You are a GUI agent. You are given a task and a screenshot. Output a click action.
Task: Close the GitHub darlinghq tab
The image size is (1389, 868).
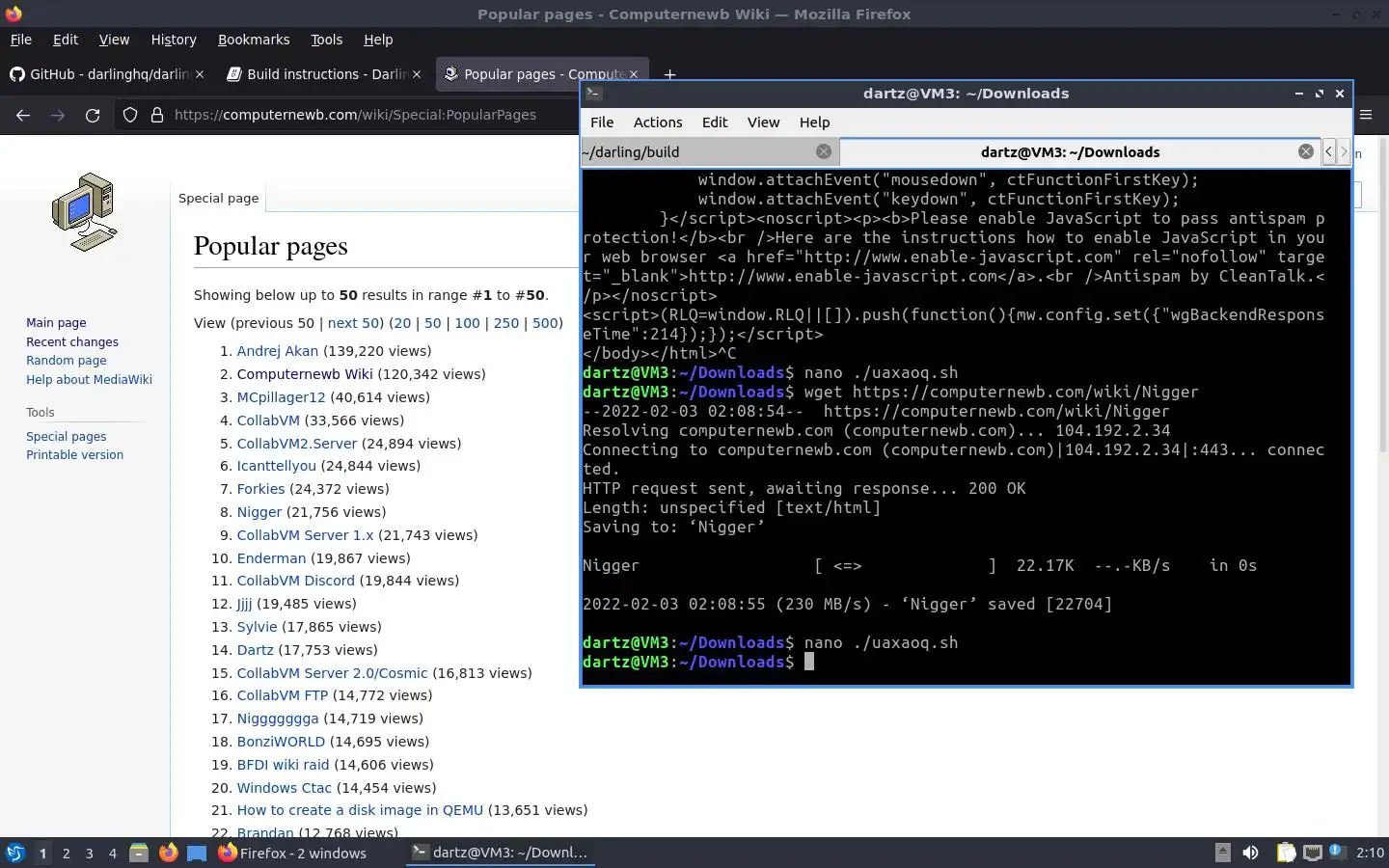[200, 74]
